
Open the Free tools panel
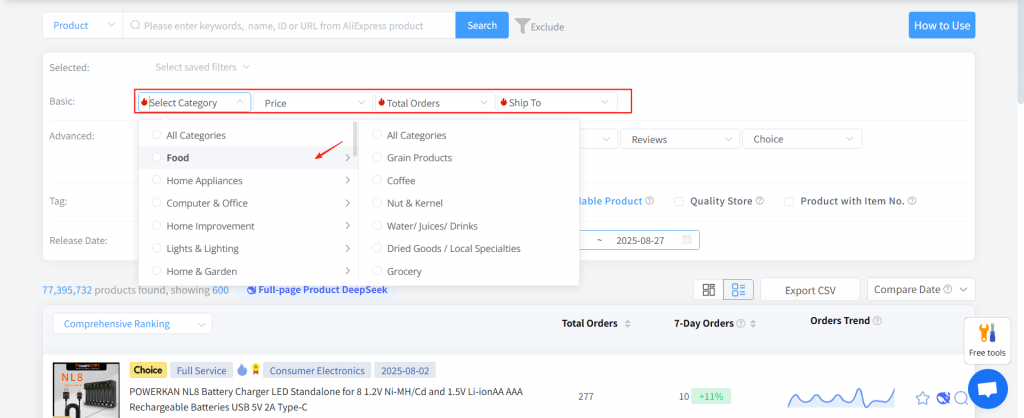click(985, 340)
